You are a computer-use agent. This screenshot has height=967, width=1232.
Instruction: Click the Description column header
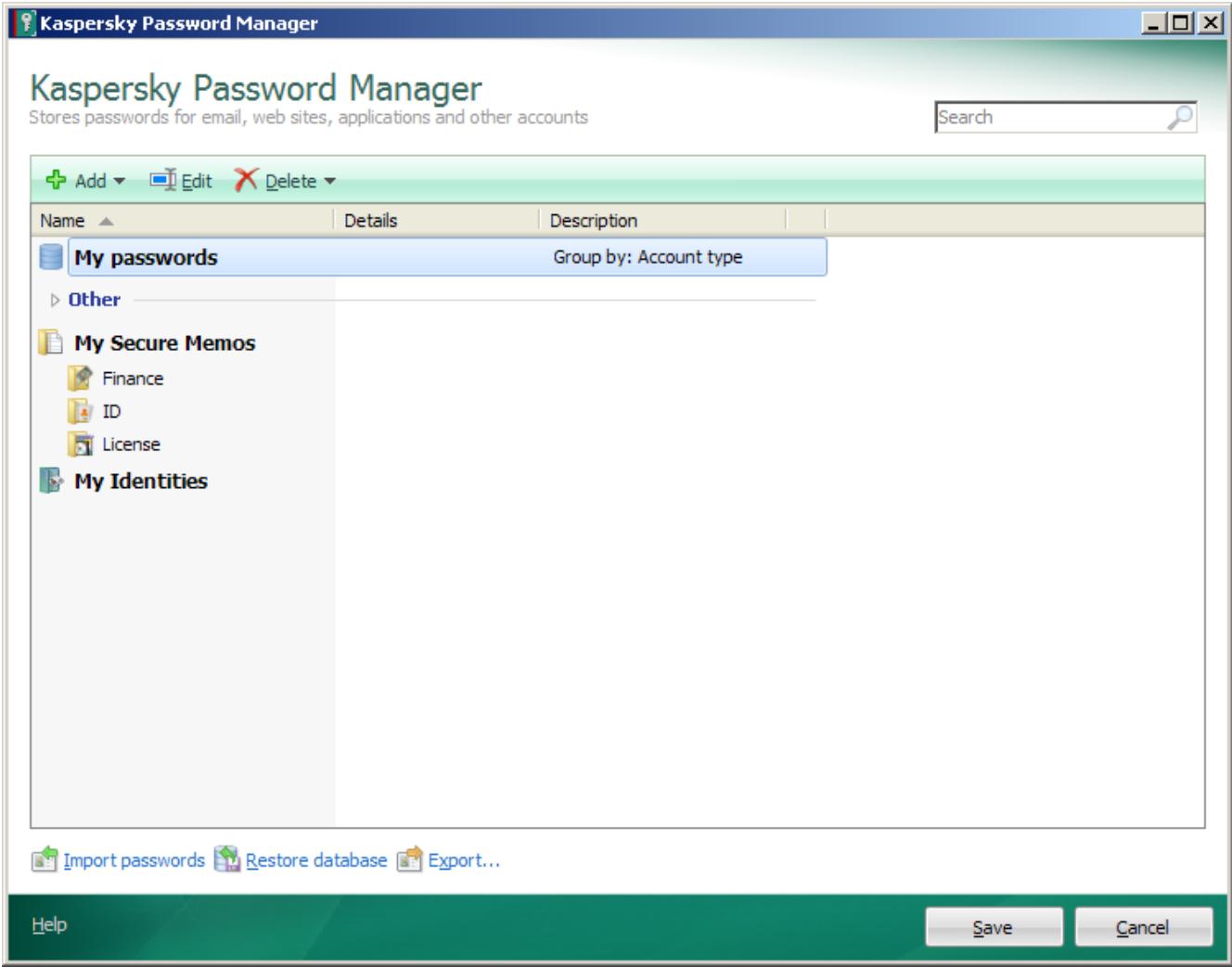tap(662, 220)
